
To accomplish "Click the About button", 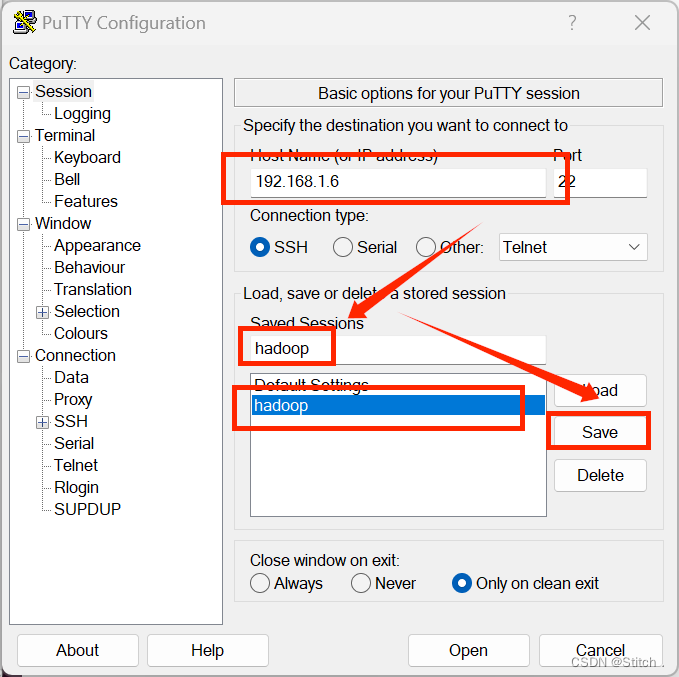I will [78, 651].
